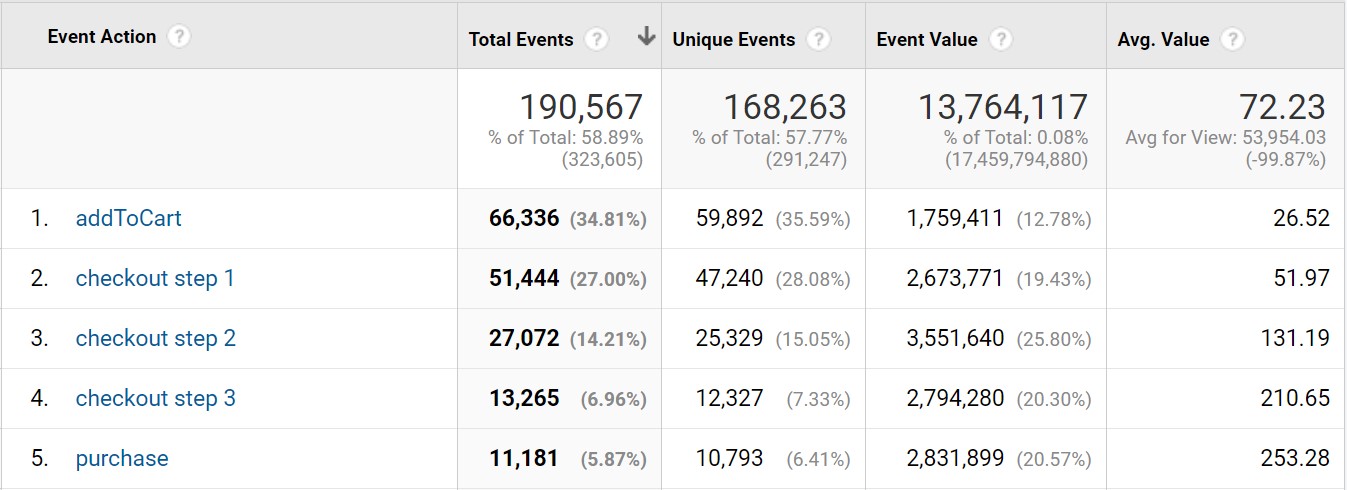Click the 66,336 total events cell for addToCart
This screenshot has width=1347, height=490.
(523, 218)
